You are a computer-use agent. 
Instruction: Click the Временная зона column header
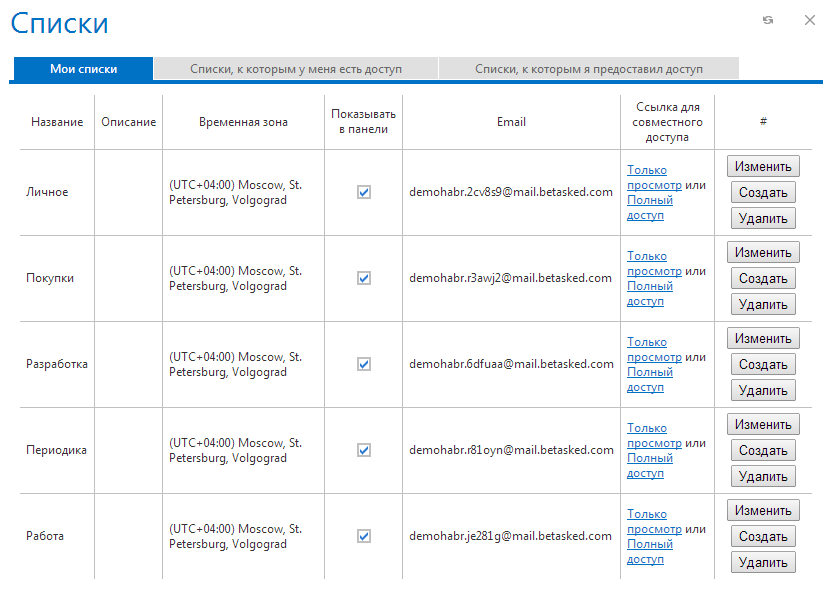[x=243, y=122]
